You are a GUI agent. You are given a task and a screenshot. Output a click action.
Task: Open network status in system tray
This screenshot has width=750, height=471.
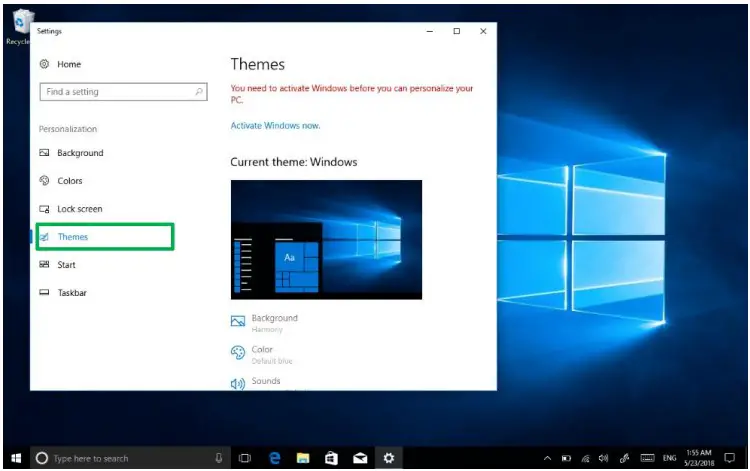[x=585, y=458]
